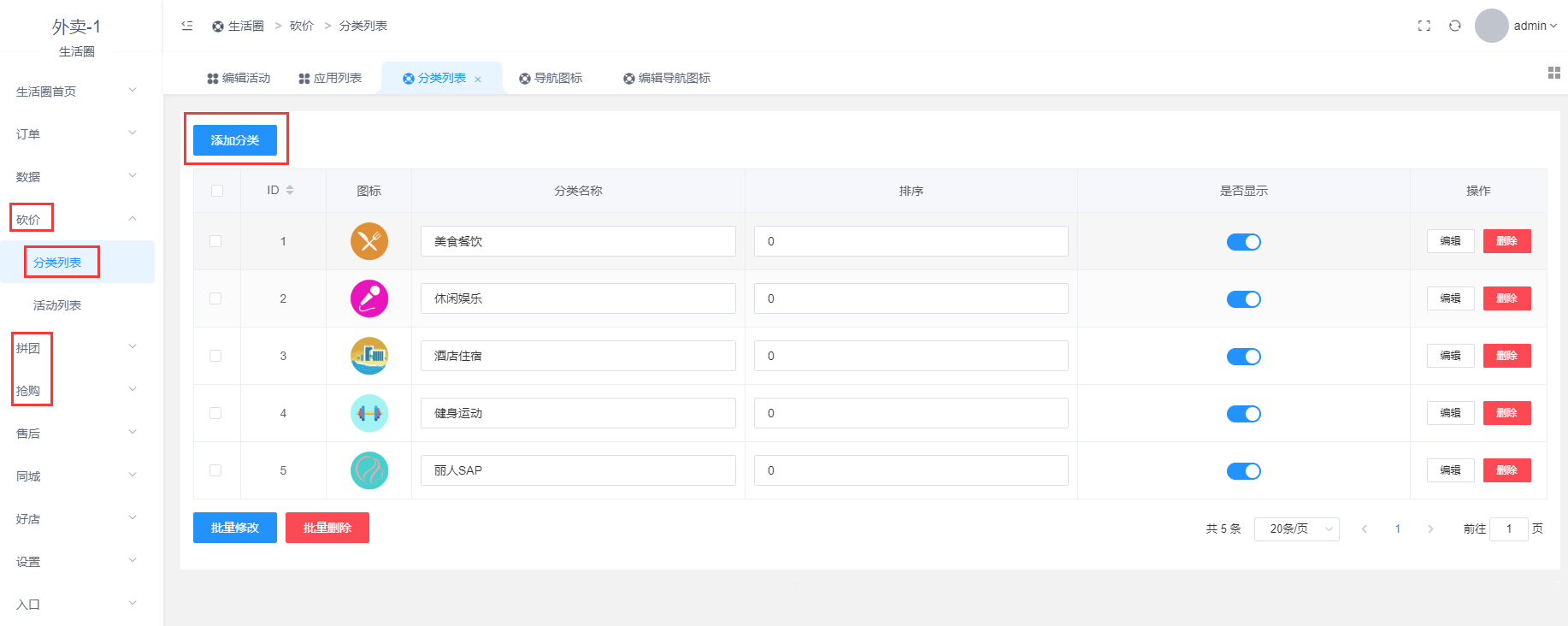Click the sort order field for 休闲娱乐
The width and height of the screenshot is (1568, 626).
[x=911, y=298]
